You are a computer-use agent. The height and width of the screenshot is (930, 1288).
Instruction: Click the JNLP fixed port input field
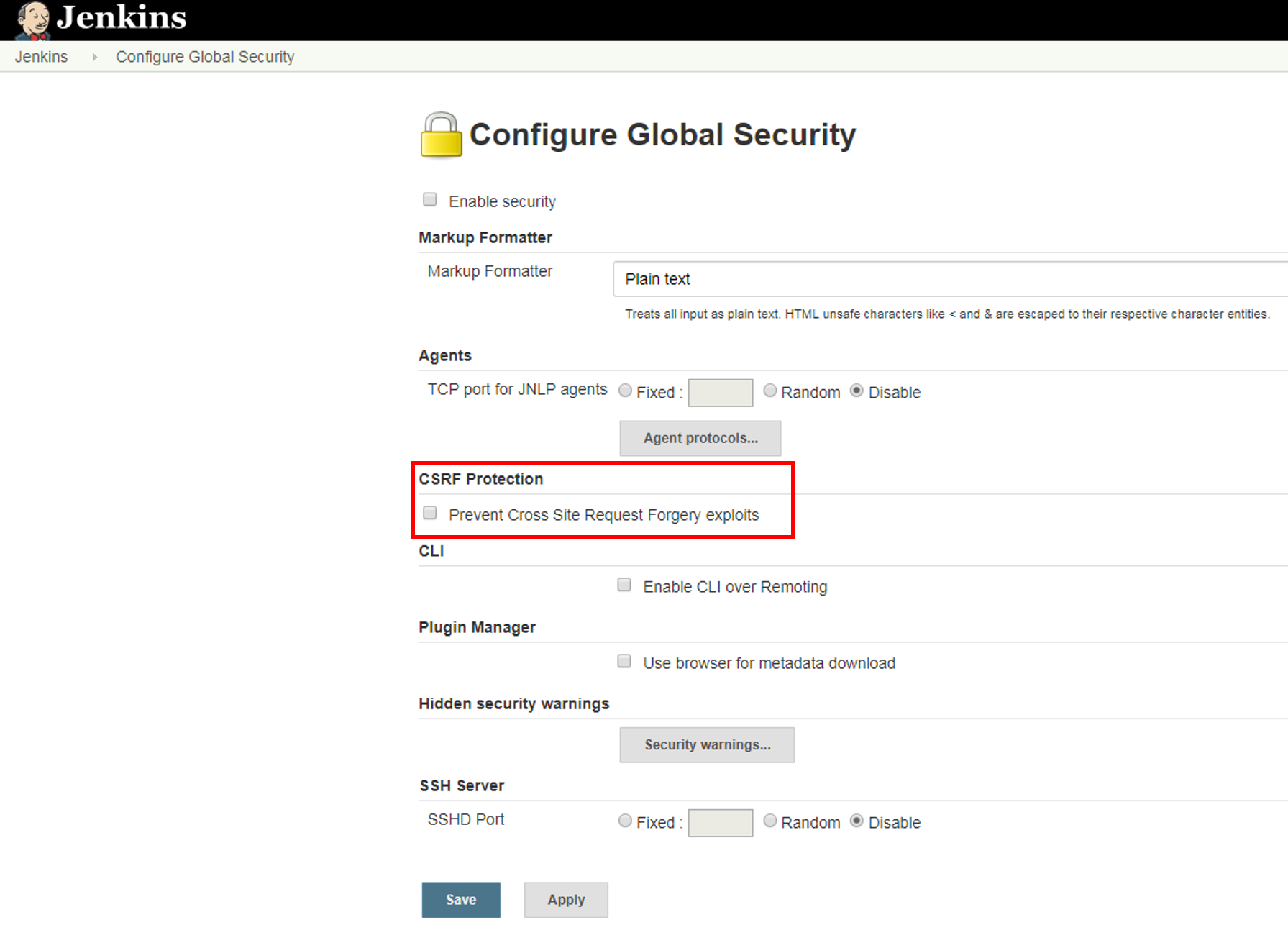click(721, 393)
